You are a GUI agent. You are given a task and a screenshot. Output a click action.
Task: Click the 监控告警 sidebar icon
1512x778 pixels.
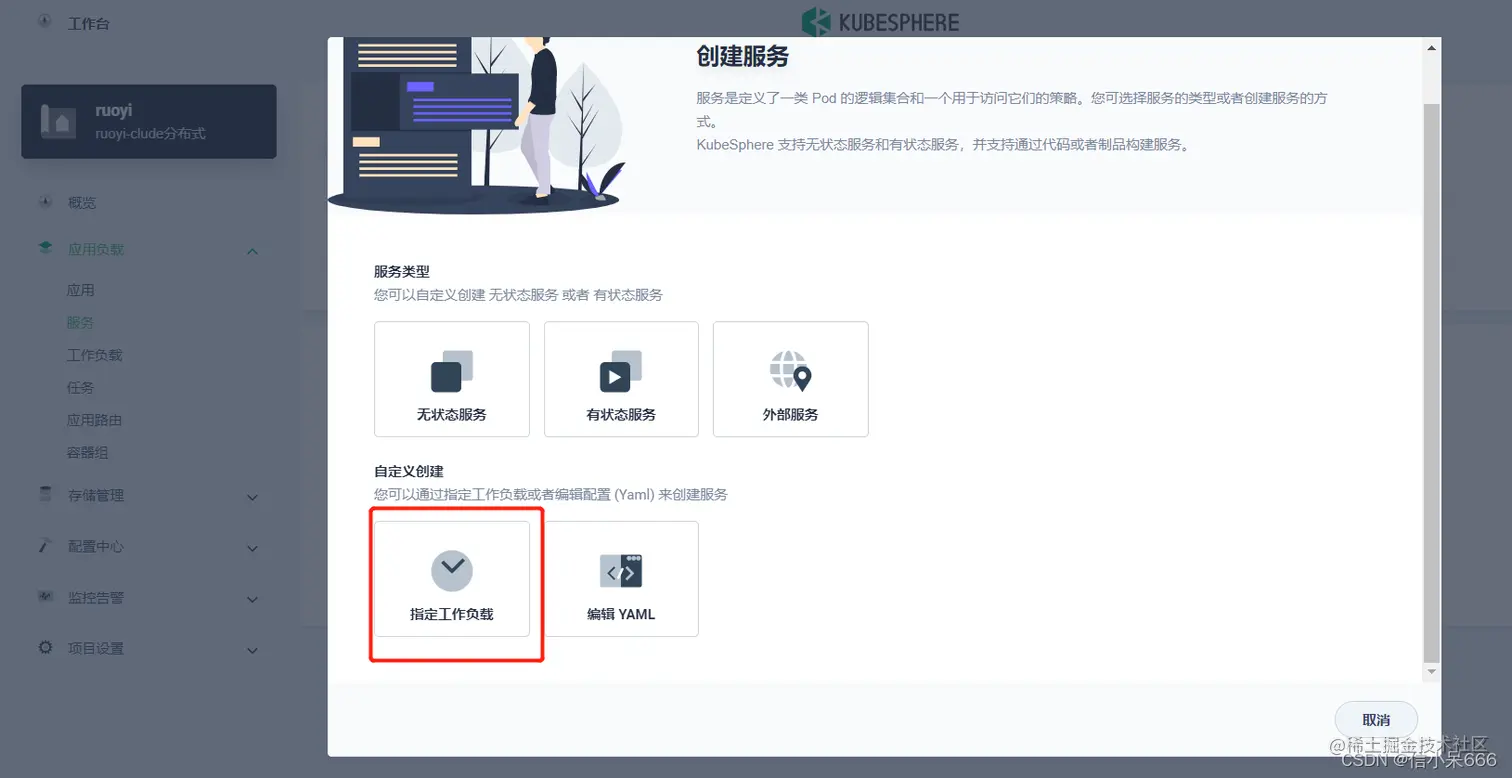click(x=45, y=598)
